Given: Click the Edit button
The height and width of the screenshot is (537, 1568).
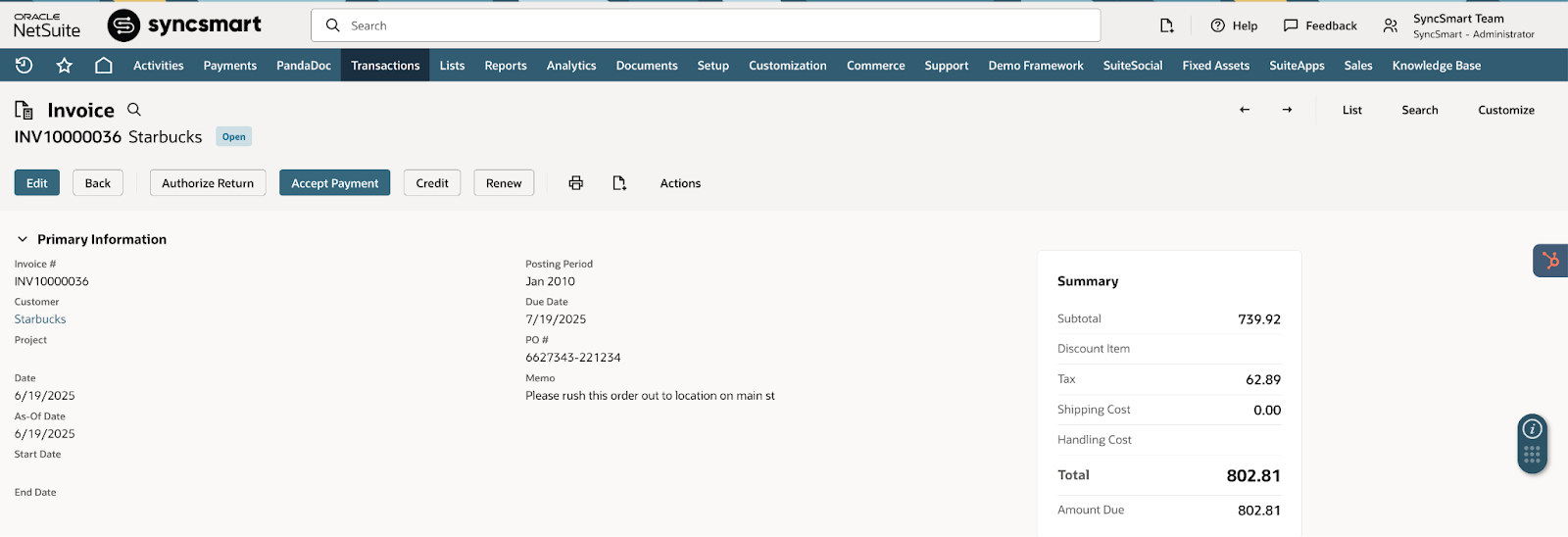Looking at the screenshot, I should (37, 183).
